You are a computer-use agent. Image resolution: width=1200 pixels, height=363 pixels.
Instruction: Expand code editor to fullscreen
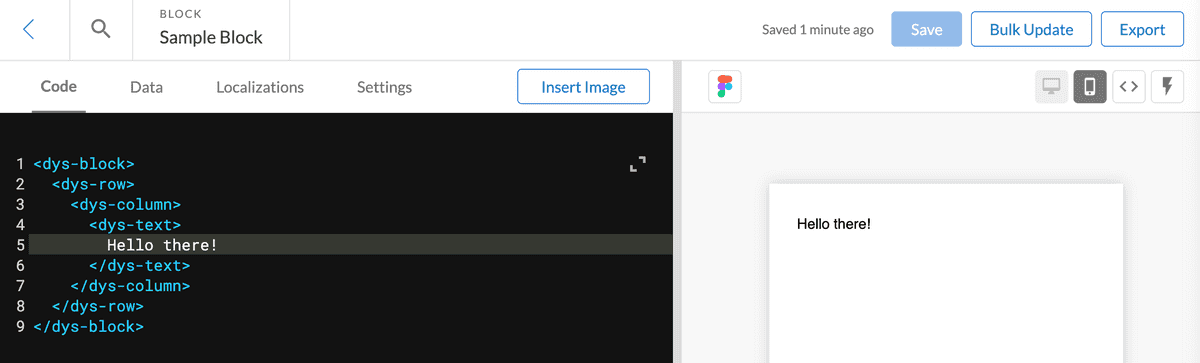coord(638,164)
